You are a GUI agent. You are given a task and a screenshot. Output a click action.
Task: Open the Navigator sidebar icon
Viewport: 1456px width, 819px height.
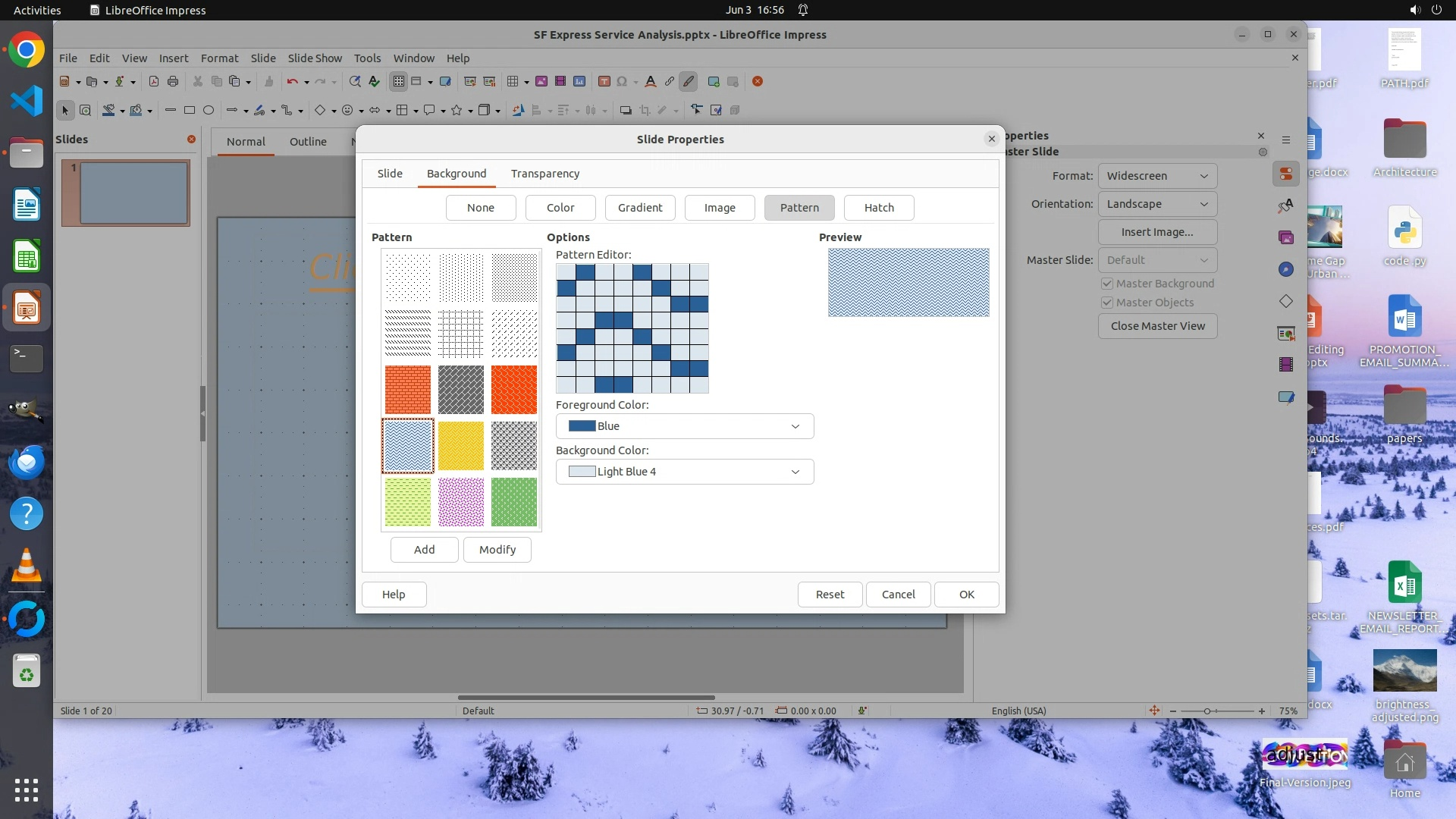click(1285, 270)
